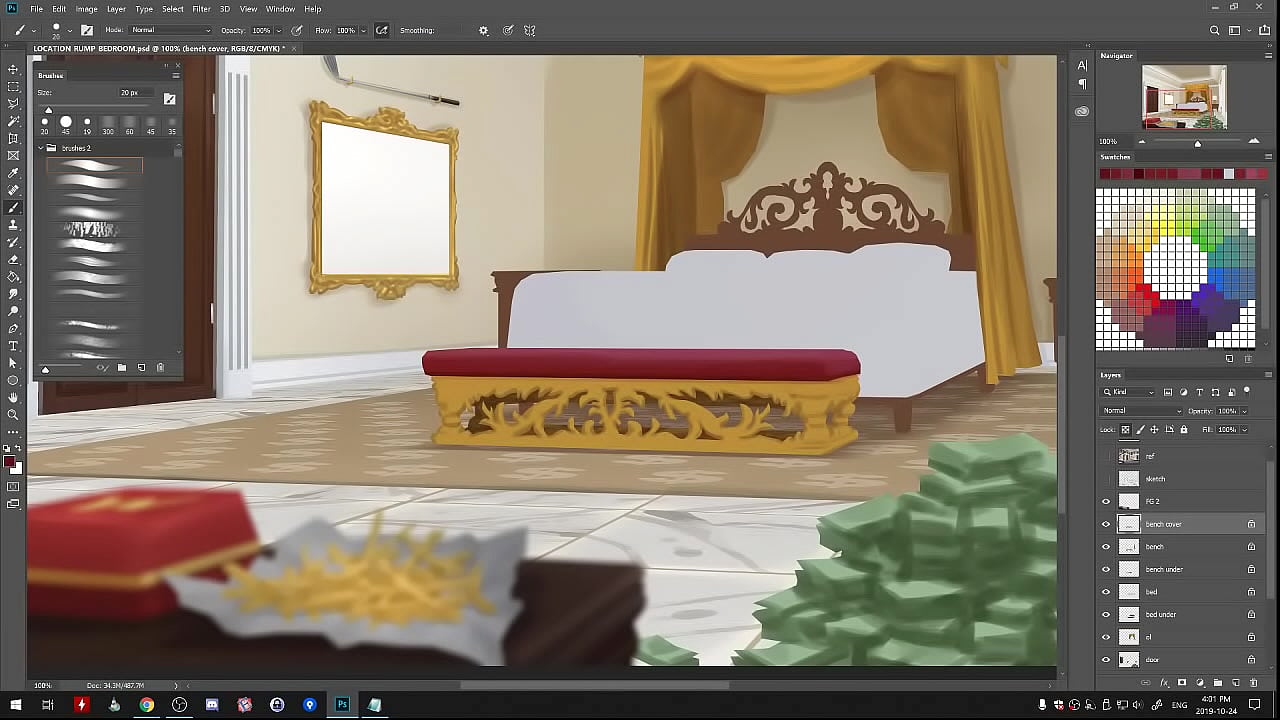Screen dimensions: 1280x720
Task: Collapse the brushes 2 folder
Action: tap(41, 148)
